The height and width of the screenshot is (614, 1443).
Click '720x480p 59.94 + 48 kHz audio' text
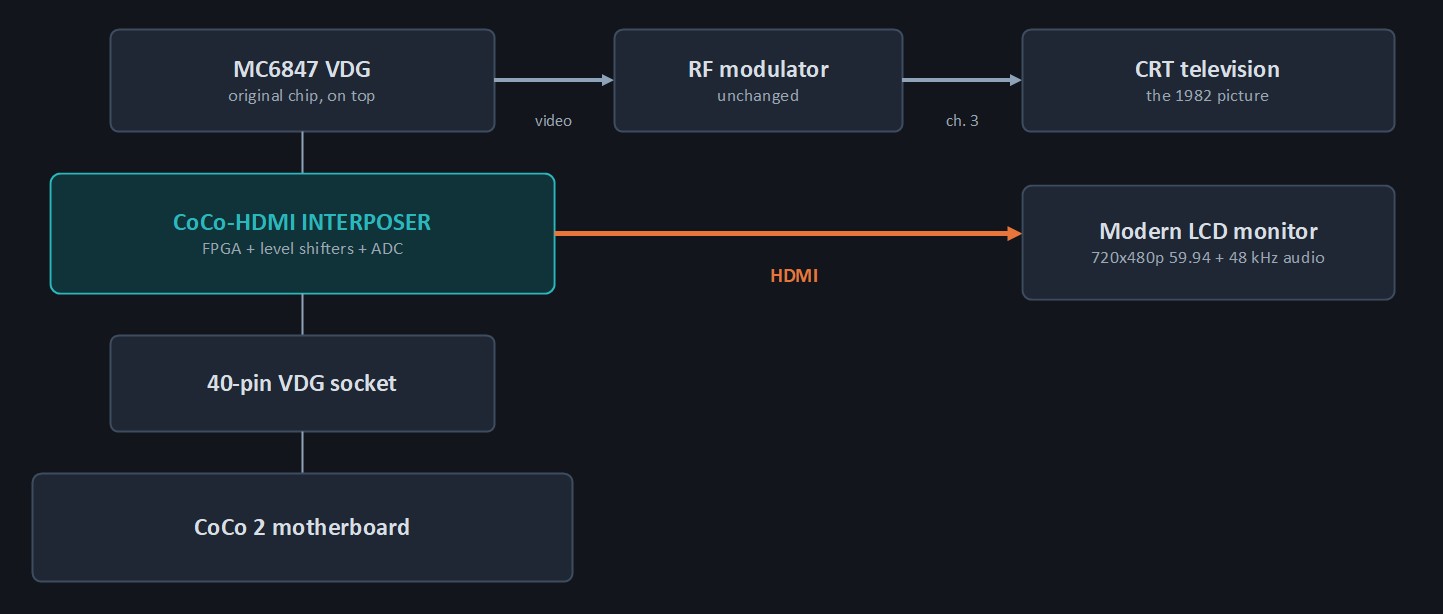point(1208,258)
